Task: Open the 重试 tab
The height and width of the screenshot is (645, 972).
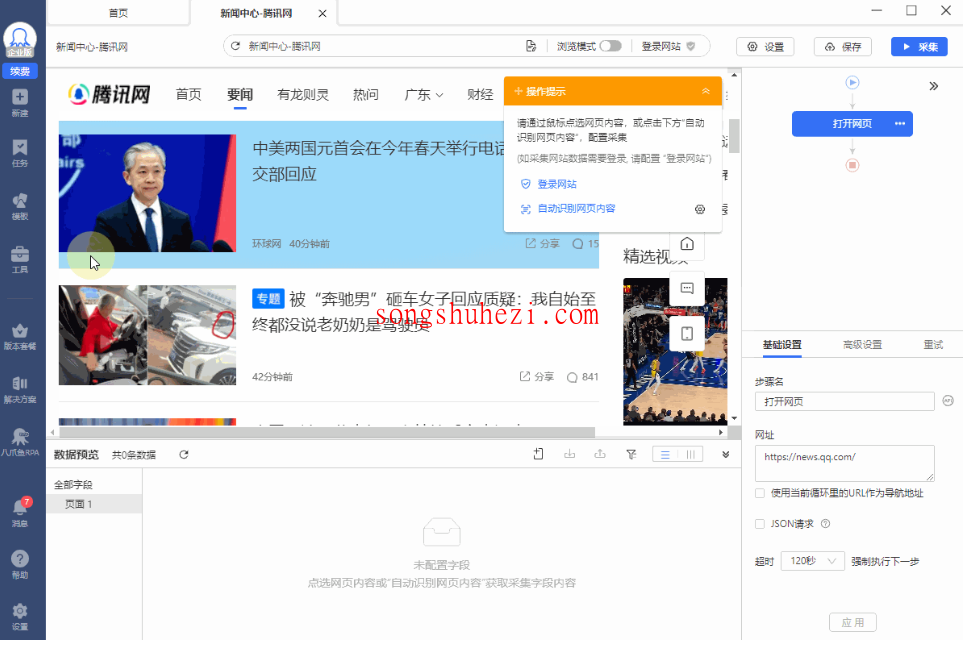Action: 933,345
